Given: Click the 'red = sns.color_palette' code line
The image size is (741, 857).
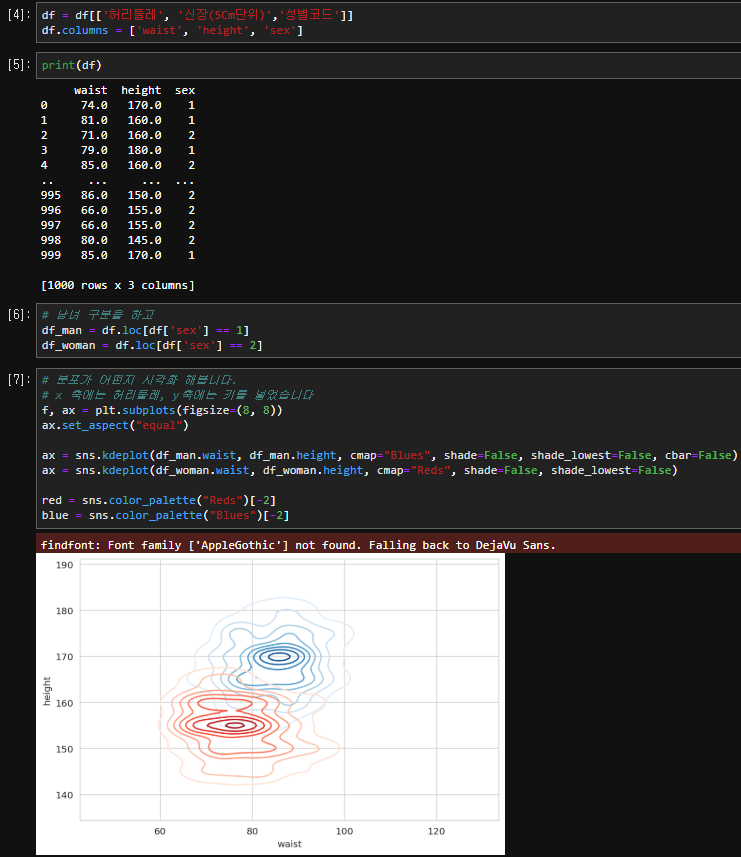Looking at the screenshot, I should click(158, 500).
